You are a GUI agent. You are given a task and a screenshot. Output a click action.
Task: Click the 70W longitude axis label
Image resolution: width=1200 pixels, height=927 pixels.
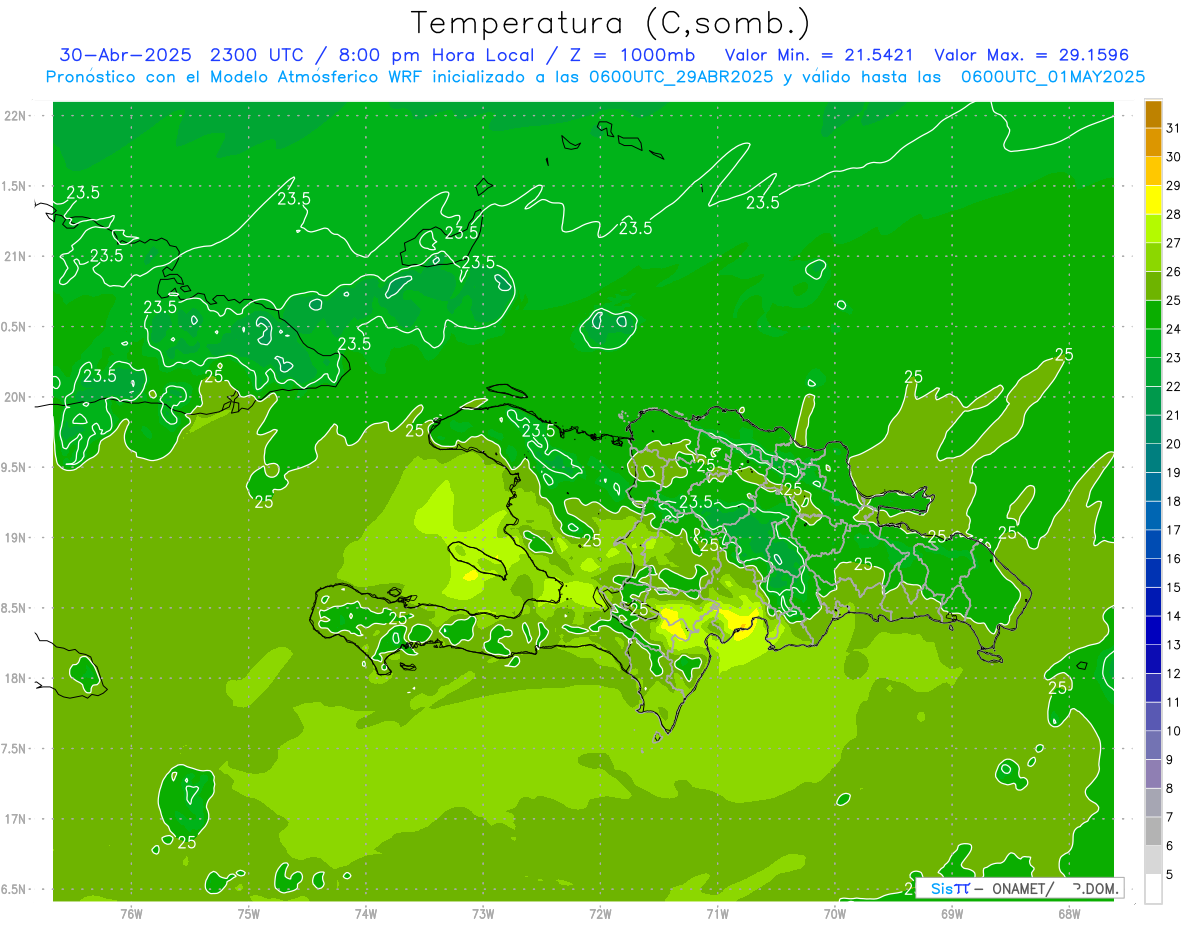point(835,914)
